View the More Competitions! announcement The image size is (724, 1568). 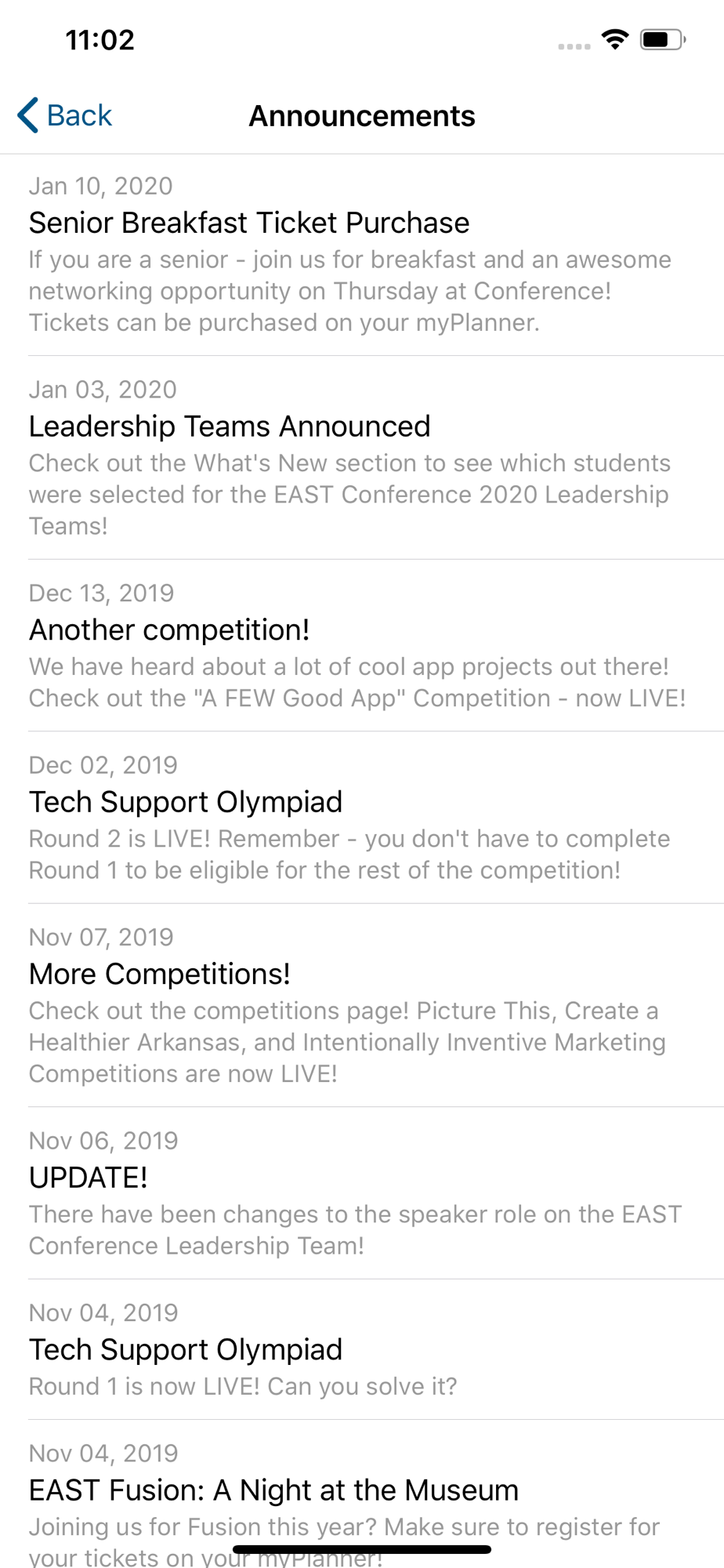(x=160, y=975)
